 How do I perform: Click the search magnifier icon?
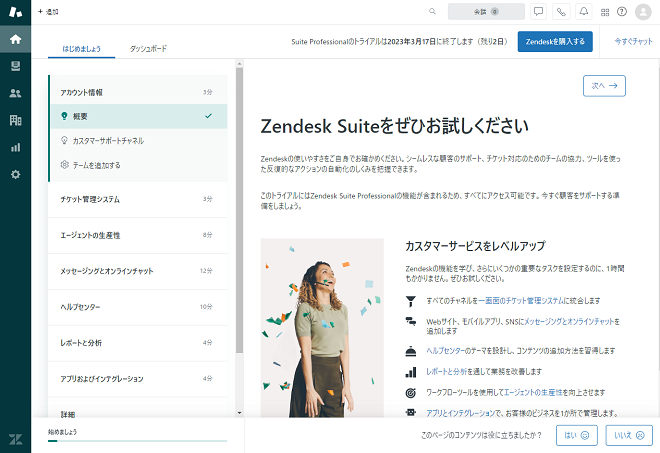432,11
